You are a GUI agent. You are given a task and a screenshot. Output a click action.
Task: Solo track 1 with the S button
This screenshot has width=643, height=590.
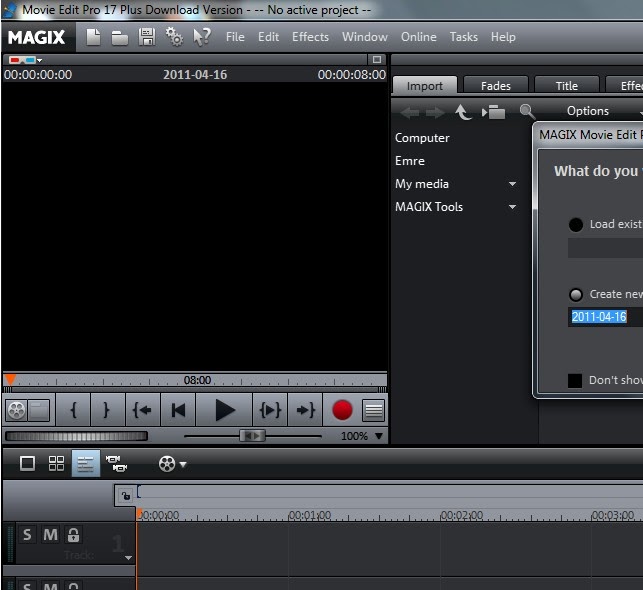pos(27,535)
